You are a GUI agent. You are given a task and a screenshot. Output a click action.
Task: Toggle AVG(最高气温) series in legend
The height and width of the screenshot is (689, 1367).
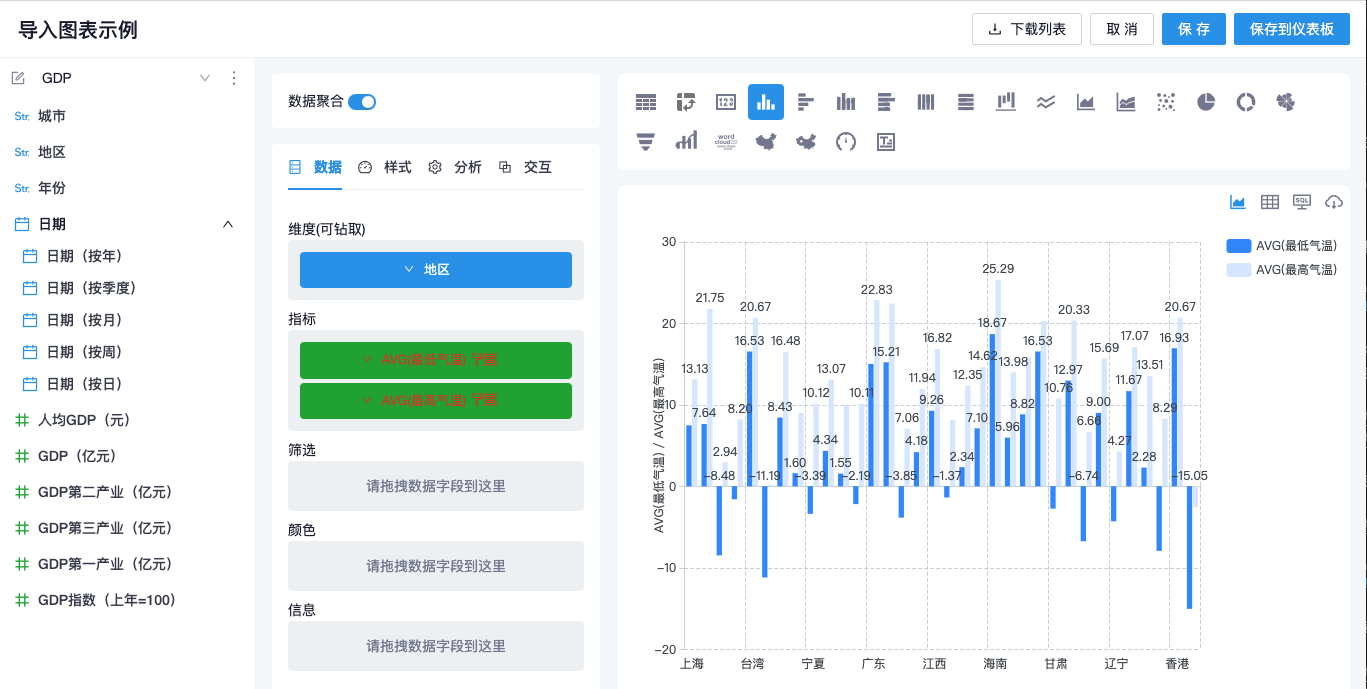[1281, 269]
